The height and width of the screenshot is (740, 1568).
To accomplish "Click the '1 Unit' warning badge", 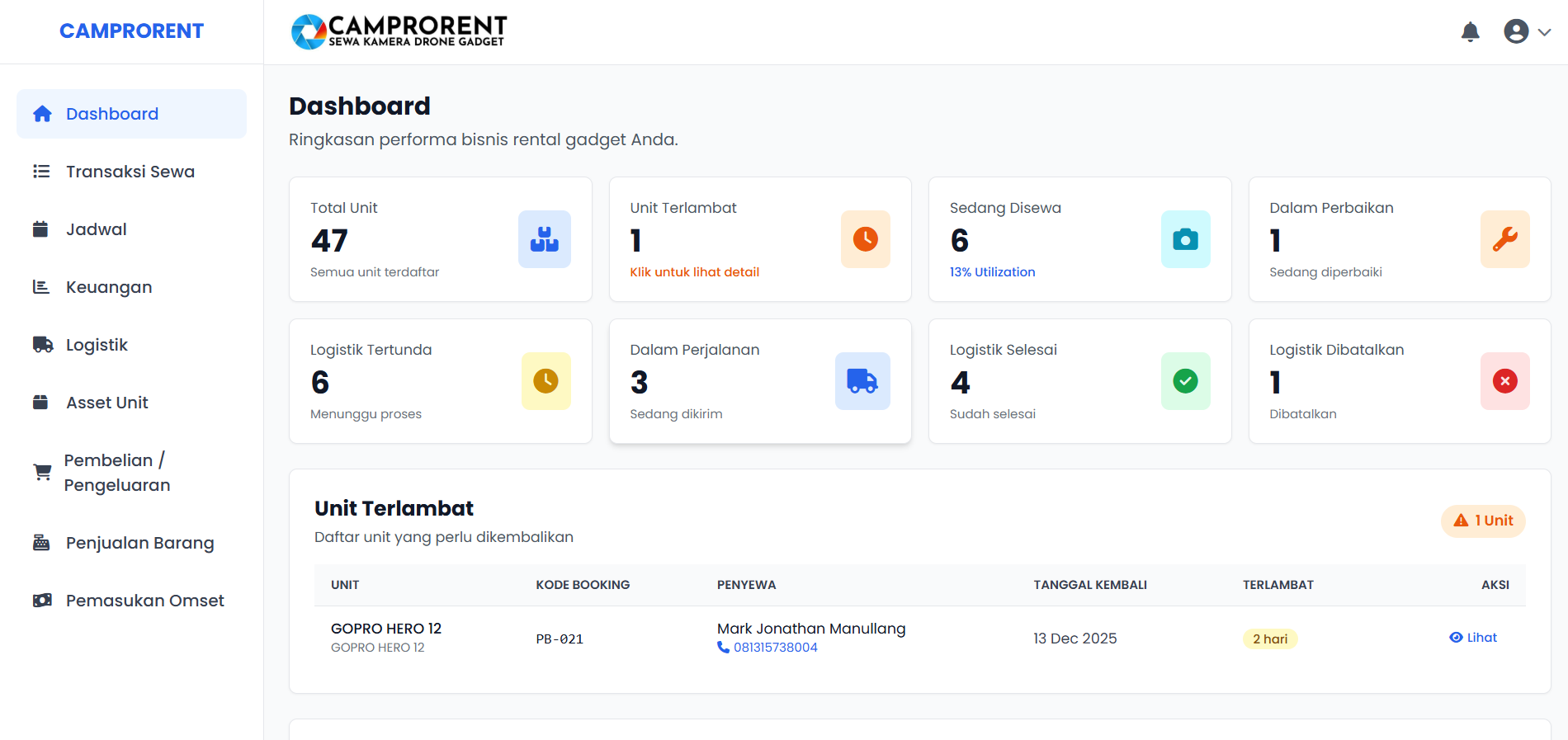I will click(1483, 521).
